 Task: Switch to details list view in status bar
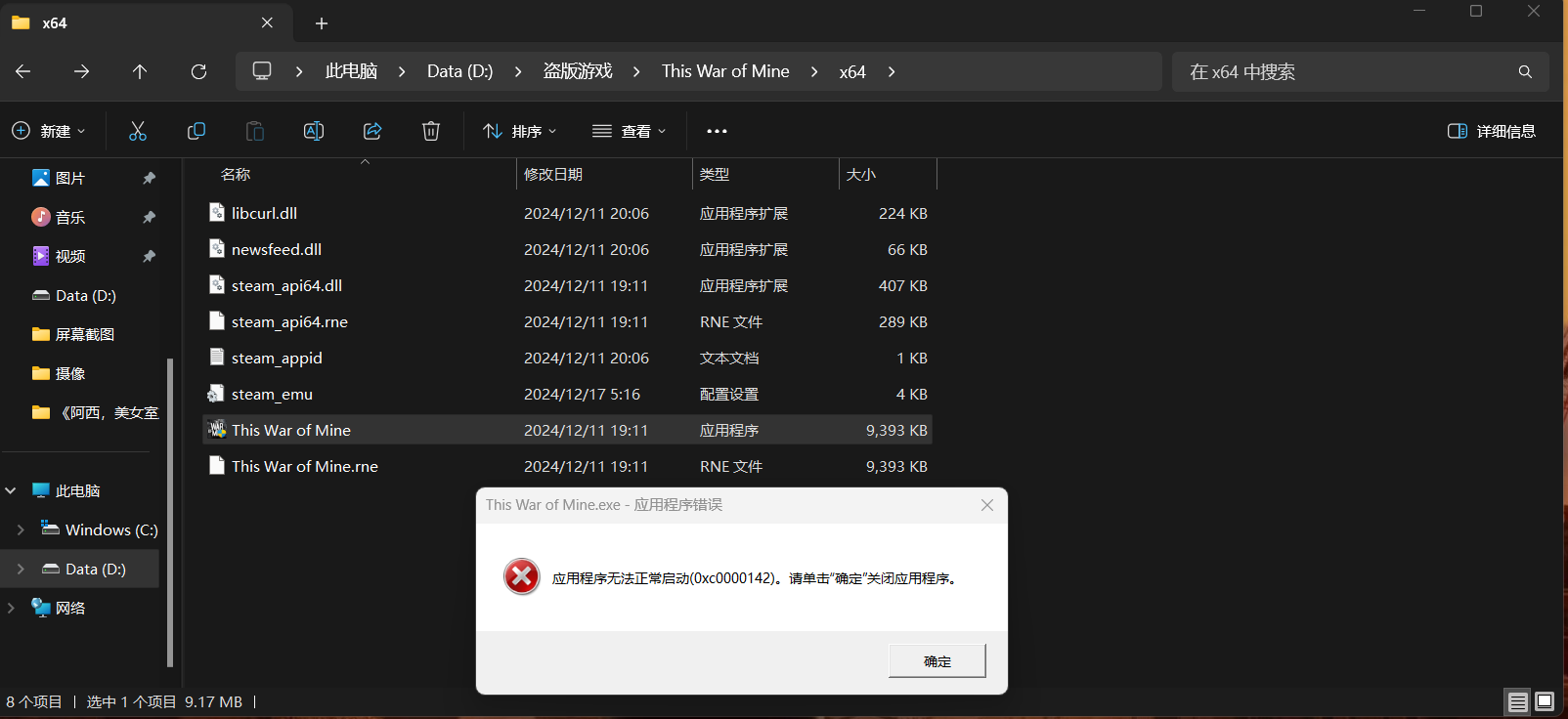1517,701
